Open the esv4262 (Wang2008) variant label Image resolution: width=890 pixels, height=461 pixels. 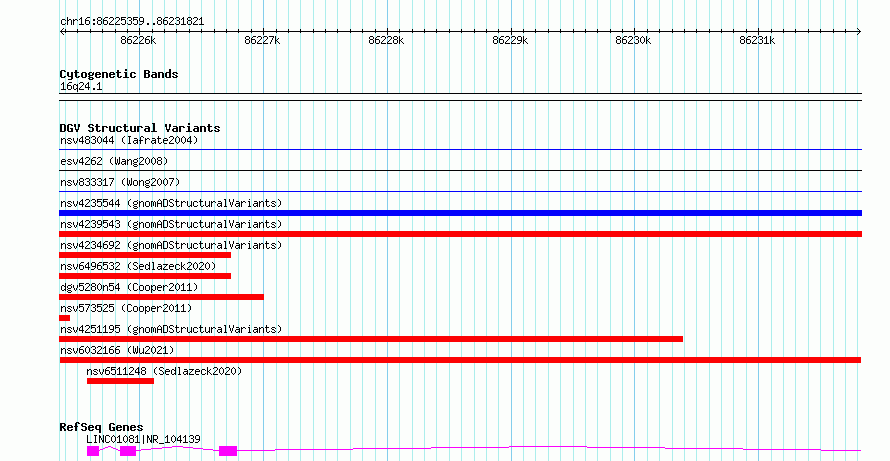click(x=114, y=161)
